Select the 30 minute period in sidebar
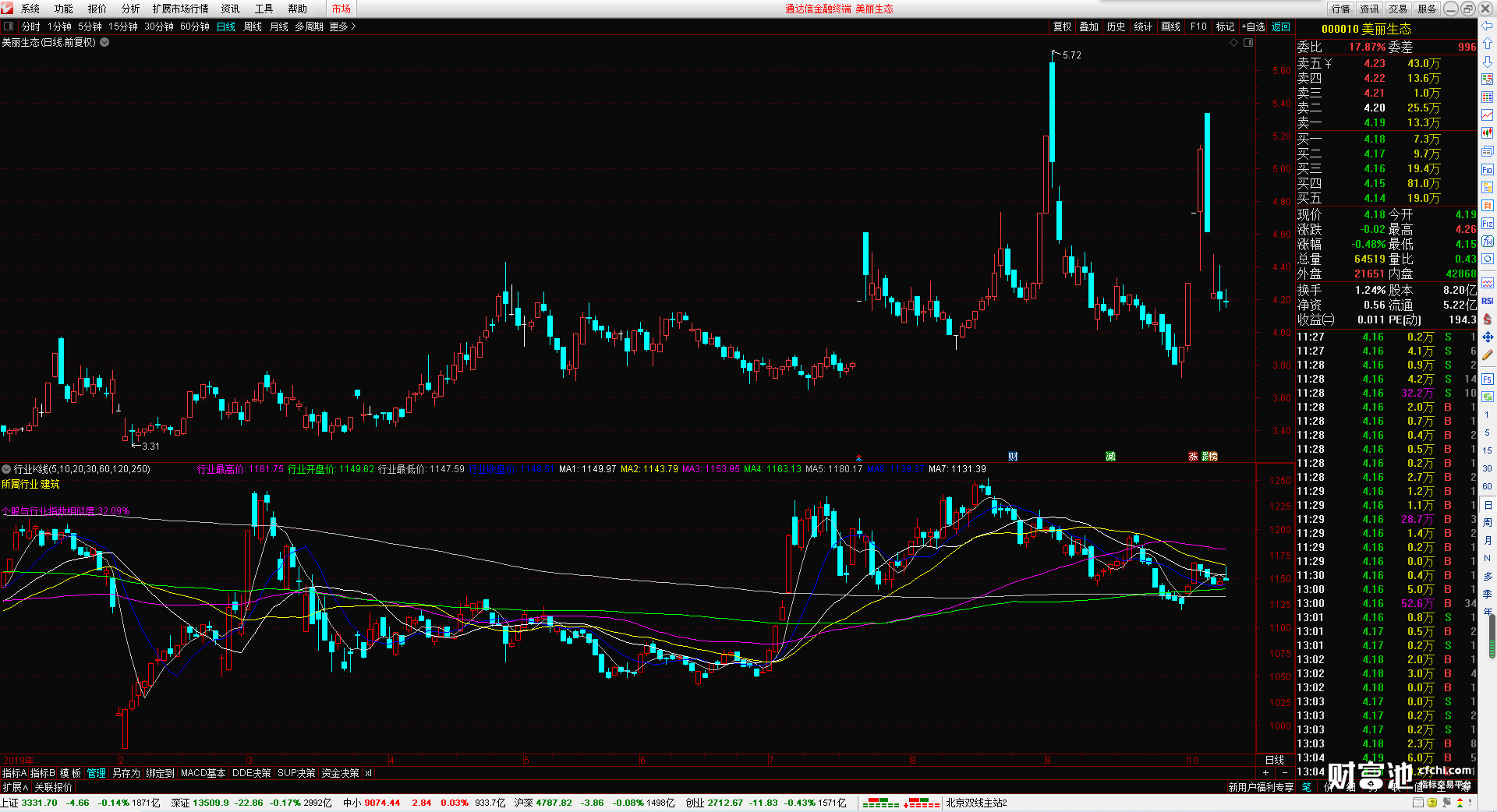The height and width of the screenshot is (812, 1497). [x=1488, y=468]
